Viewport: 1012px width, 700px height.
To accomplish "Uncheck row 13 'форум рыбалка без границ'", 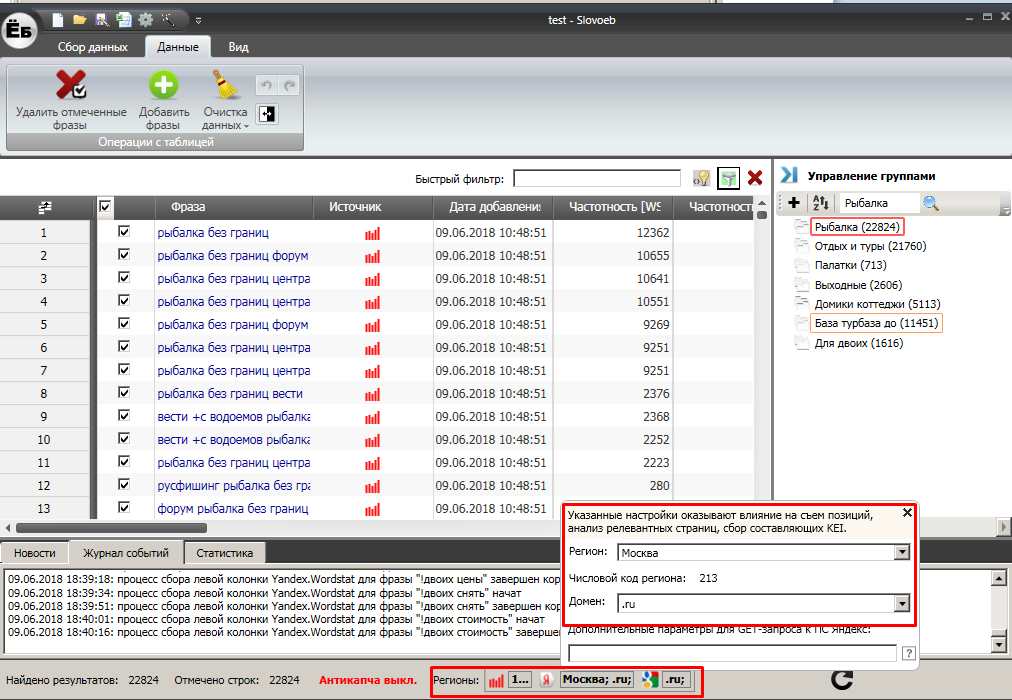I will (124, 508).
